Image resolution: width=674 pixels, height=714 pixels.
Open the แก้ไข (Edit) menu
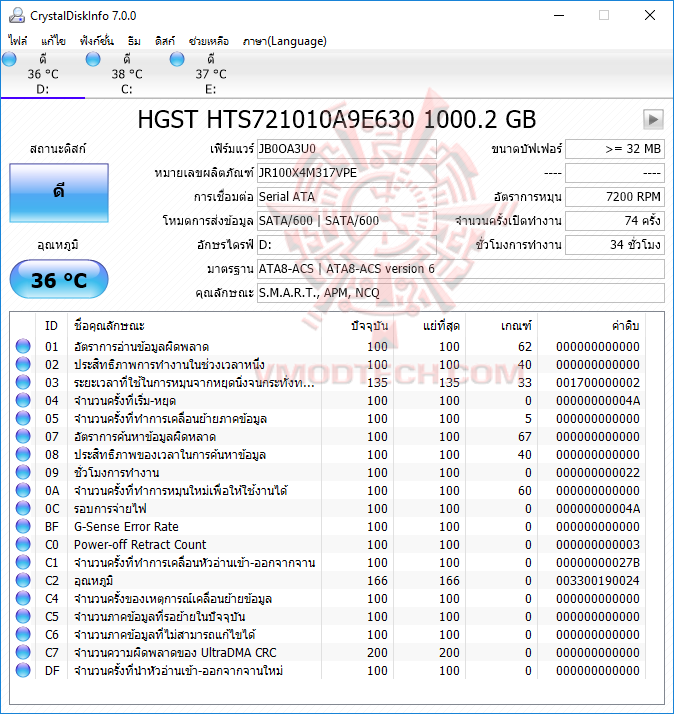point(53,41)
